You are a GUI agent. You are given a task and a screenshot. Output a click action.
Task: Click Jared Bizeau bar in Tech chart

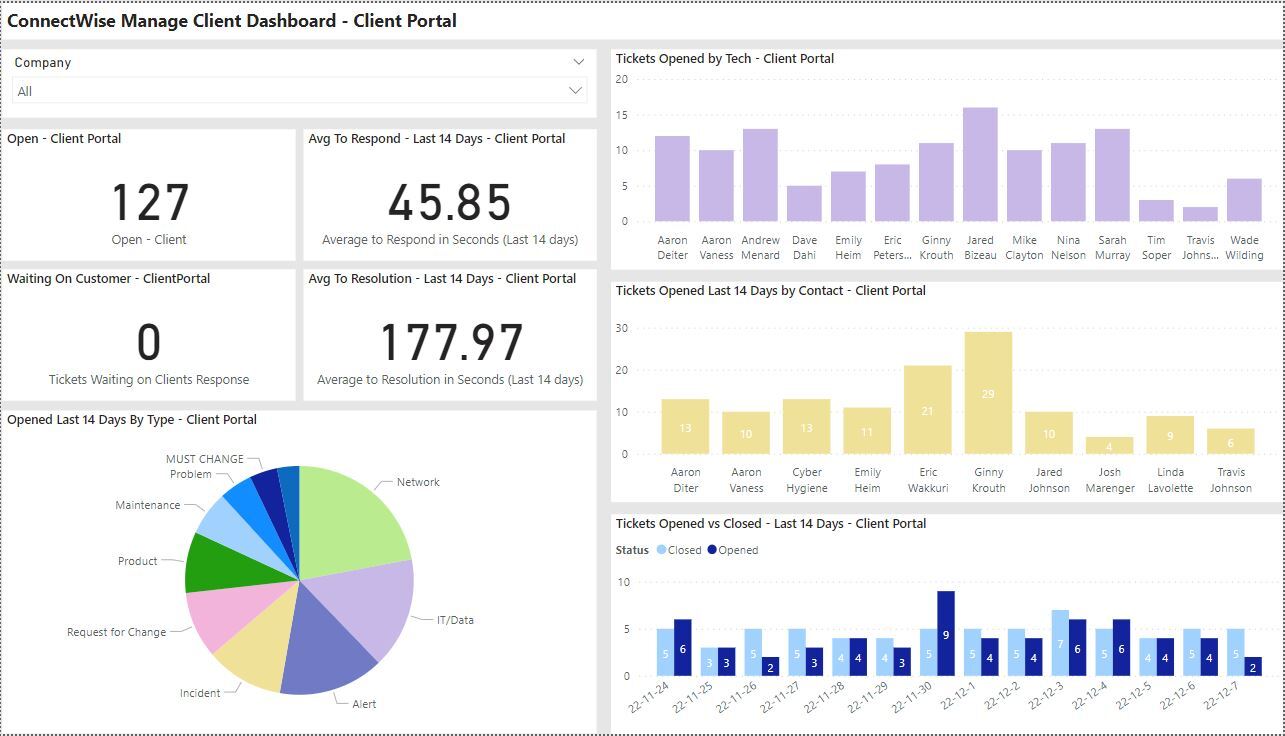(x=980, y=164)
